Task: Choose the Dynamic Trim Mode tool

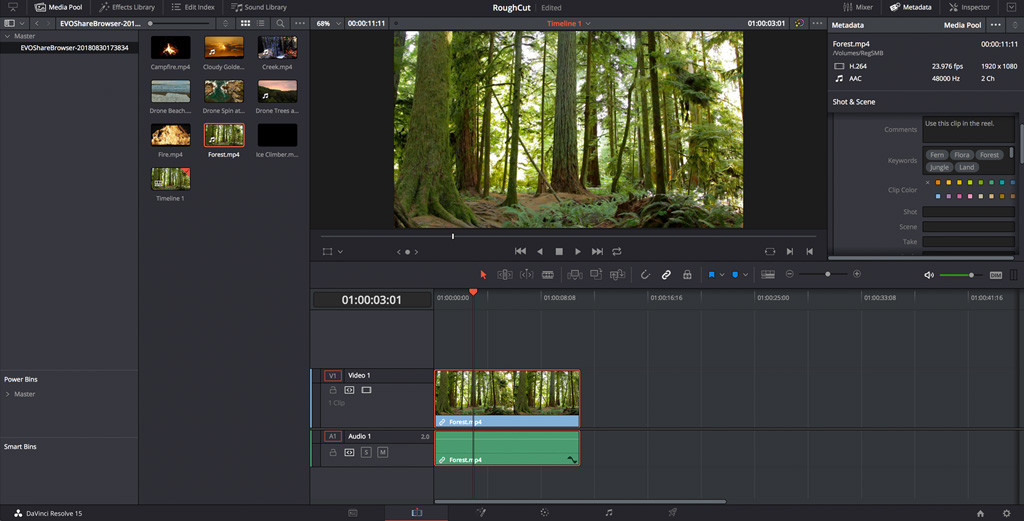Action: click(526, 275)
